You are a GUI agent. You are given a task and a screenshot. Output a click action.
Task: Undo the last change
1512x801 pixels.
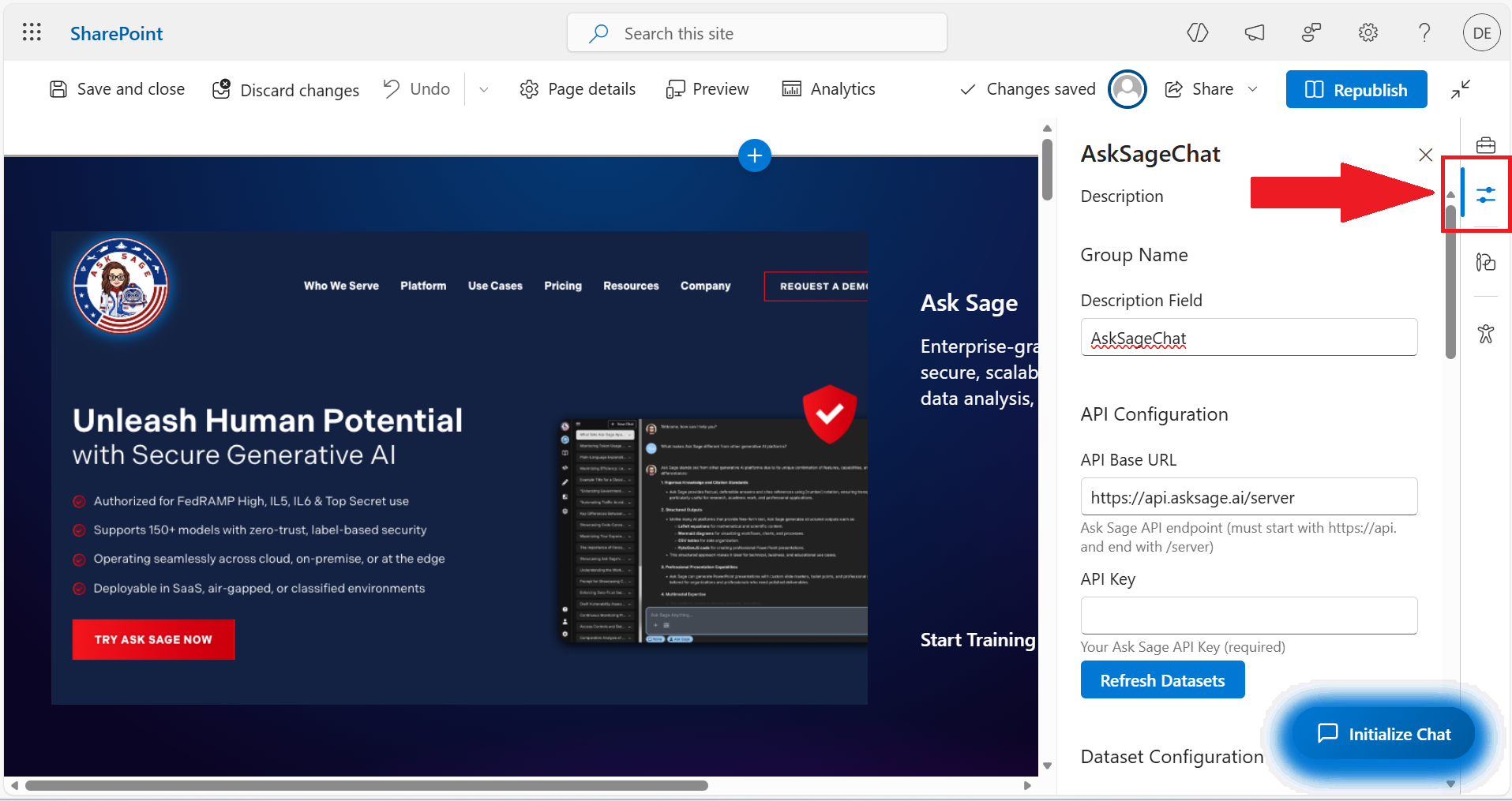417,88
